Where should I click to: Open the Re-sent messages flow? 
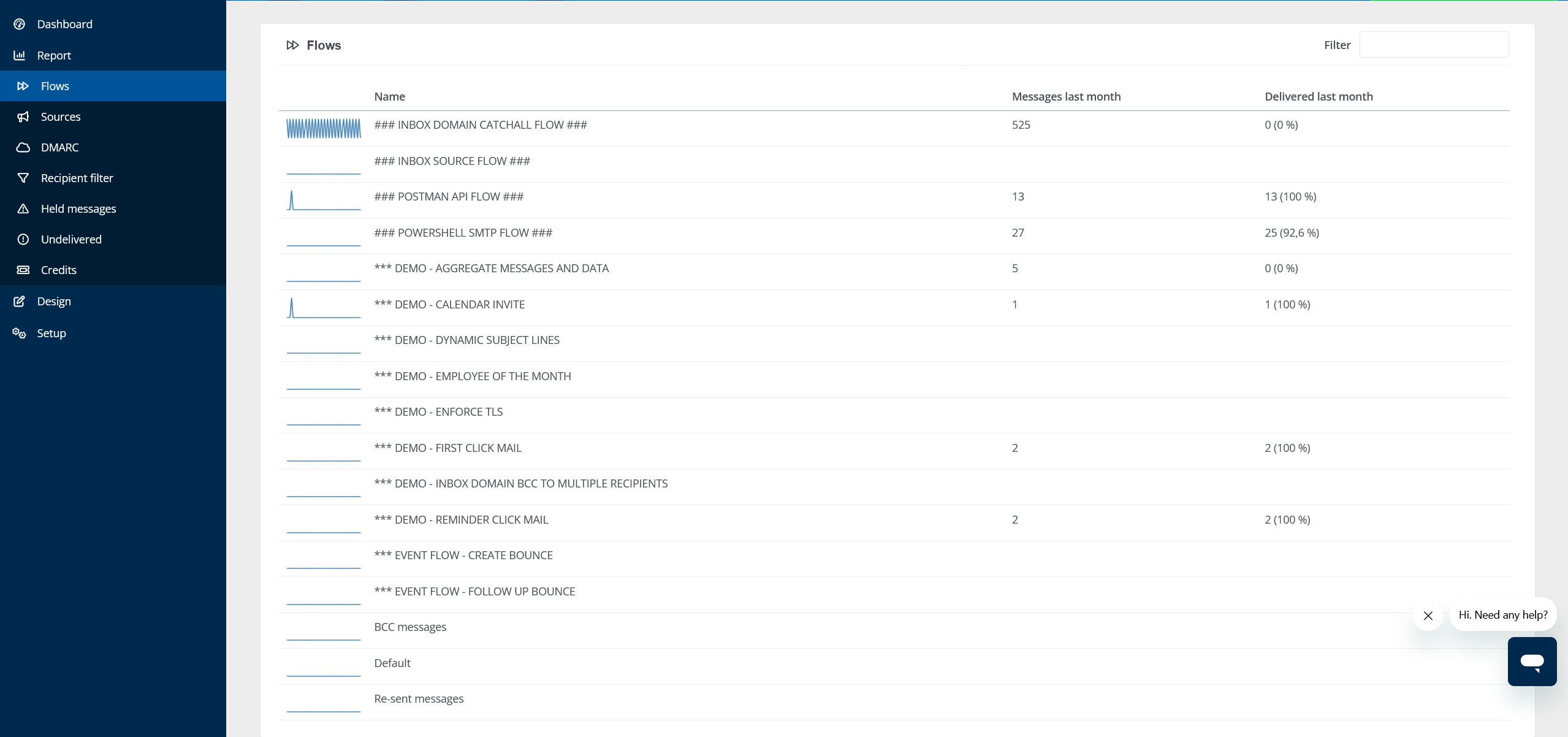[419, 699]
